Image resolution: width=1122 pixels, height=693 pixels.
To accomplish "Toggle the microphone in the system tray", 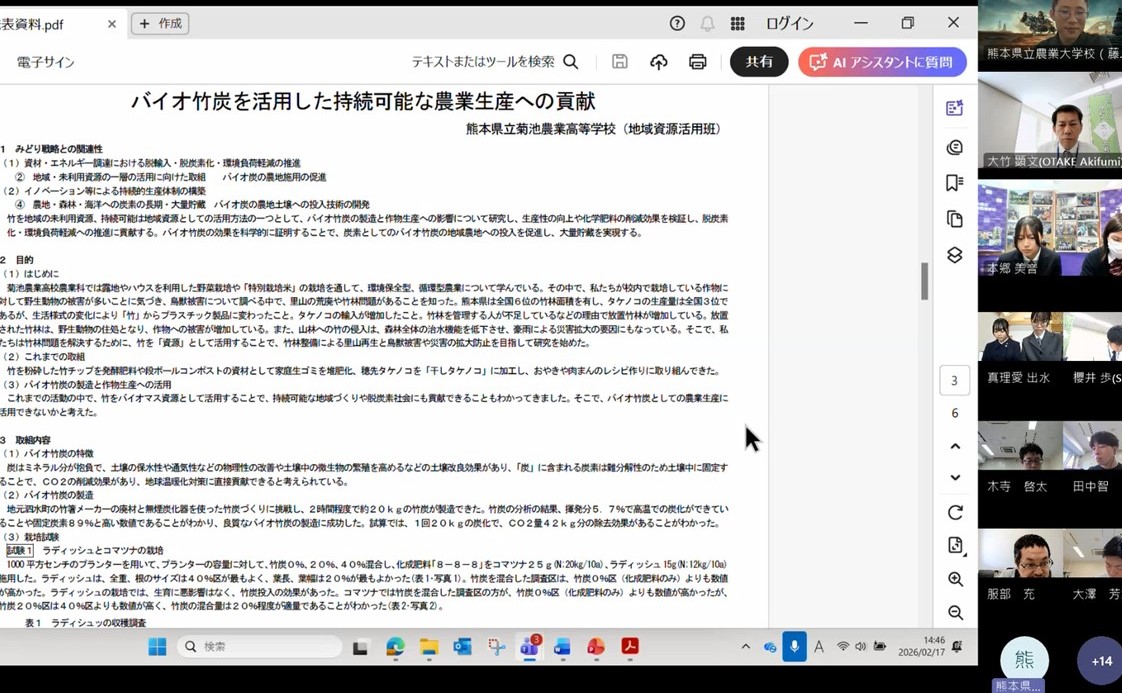I will coord(794,647).
